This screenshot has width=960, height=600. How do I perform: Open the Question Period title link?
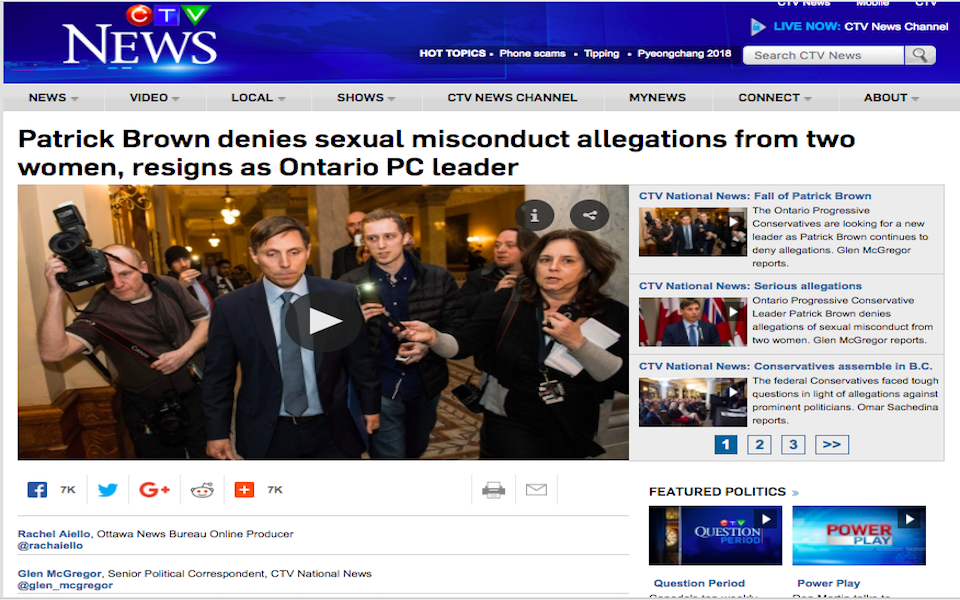point(699,583)
